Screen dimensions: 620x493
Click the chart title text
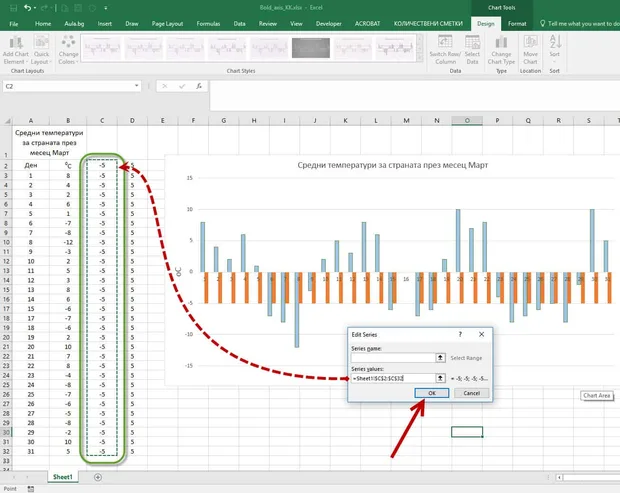(393, 165)
